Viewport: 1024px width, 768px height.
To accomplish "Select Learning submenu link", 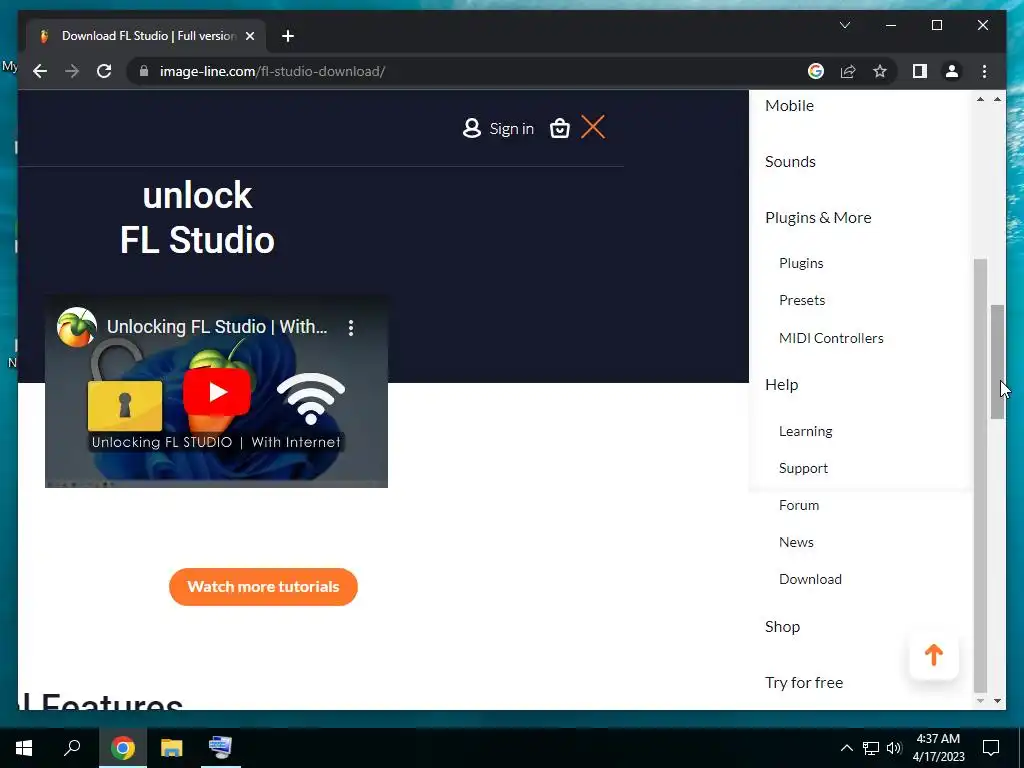I will click(x=805, y=432).
